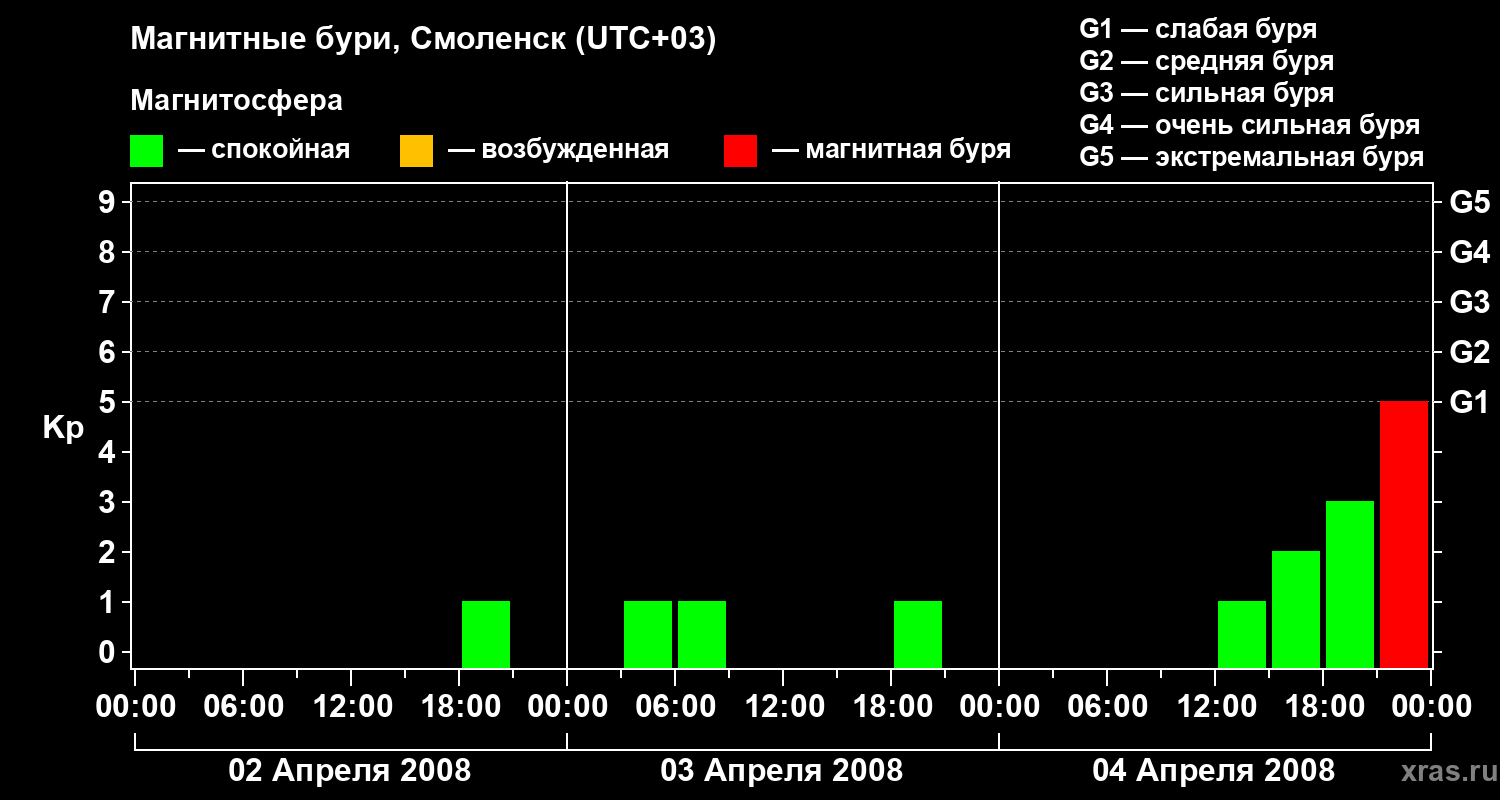Click the only green bar on 02 Апреля
The image size is (1500, 800).
[x=486, y=634]
